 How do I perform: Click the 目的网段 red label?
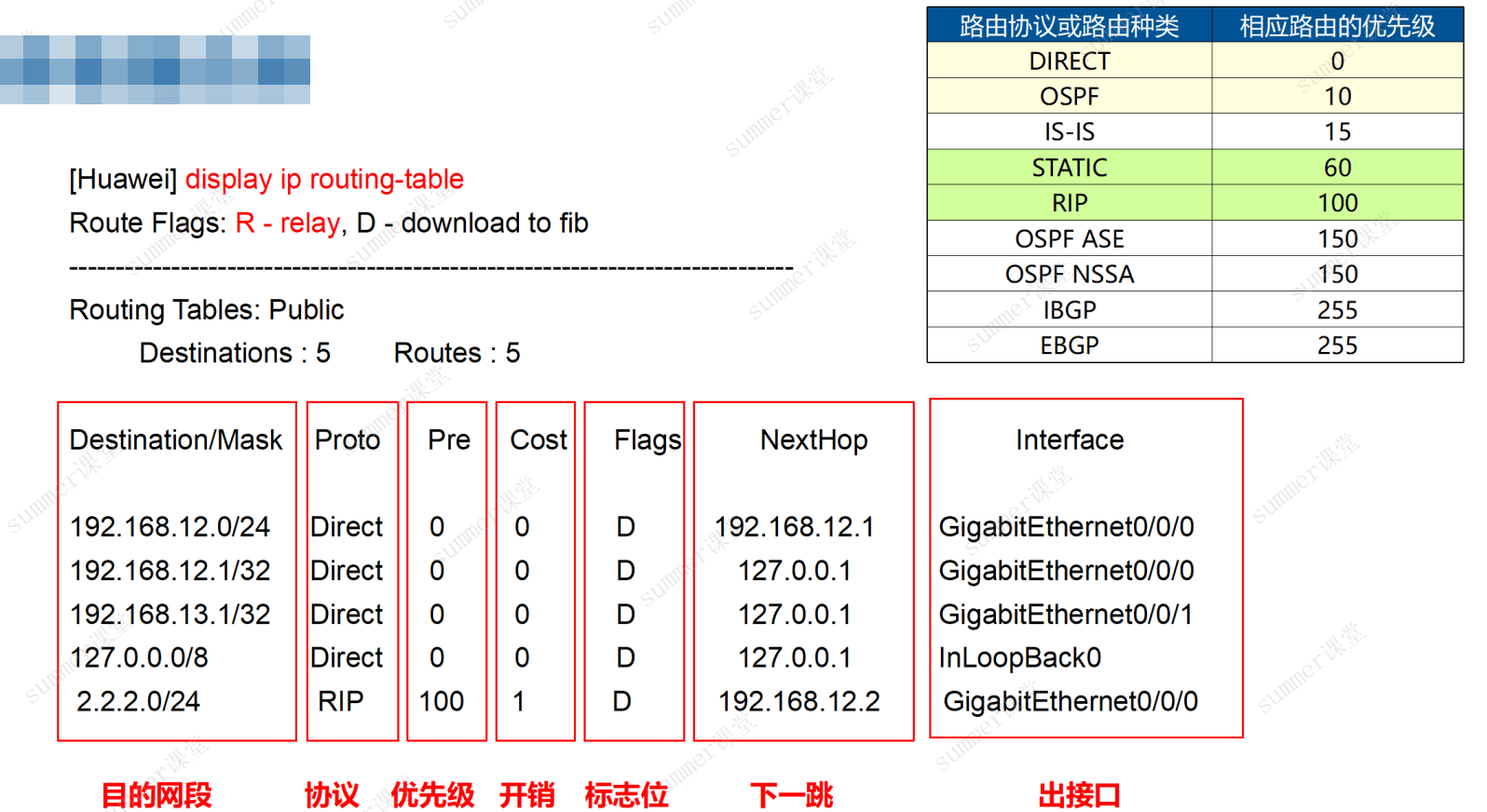coord(157,795)
